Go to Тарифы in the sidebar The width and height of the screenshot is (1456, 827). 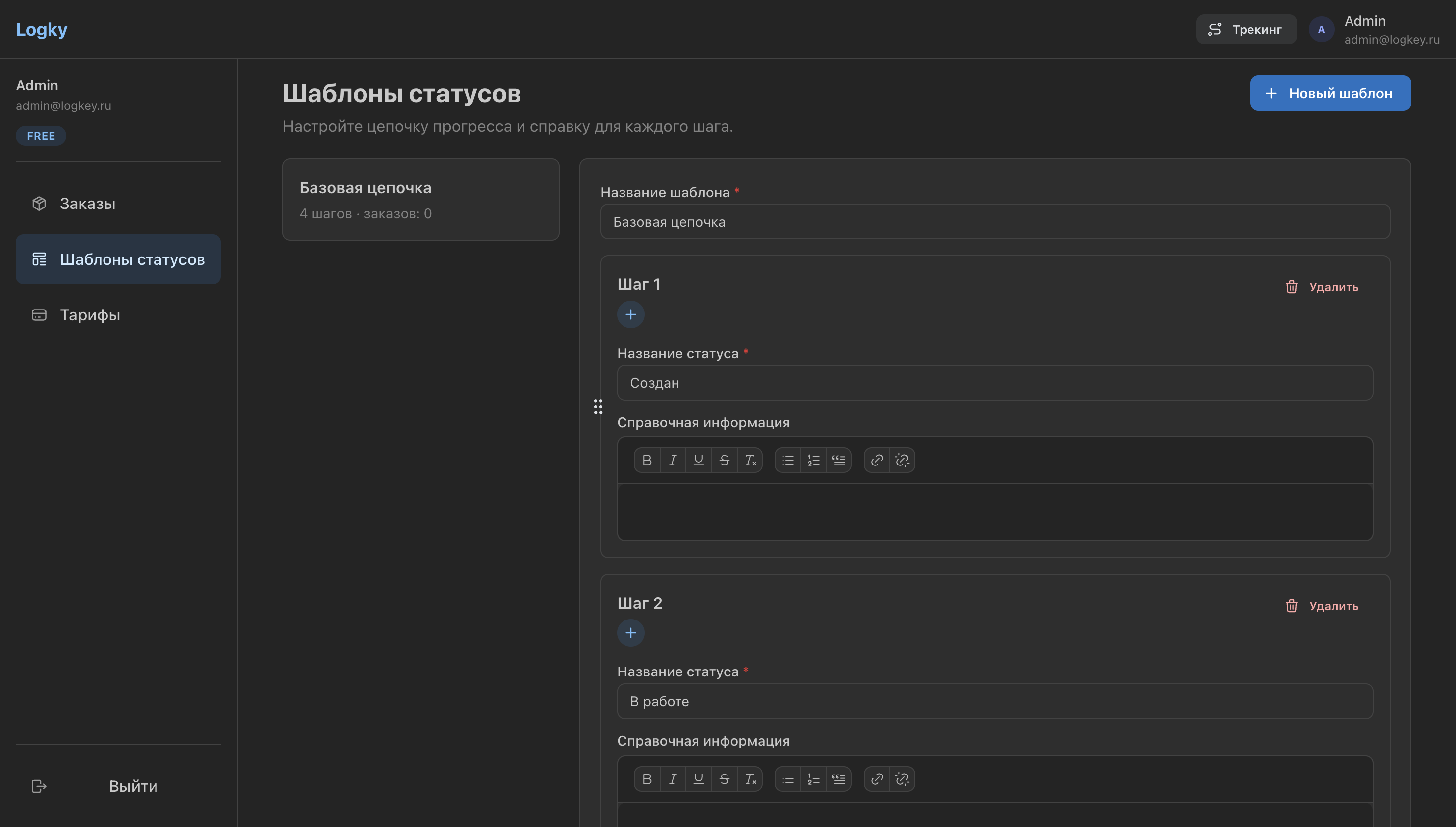(x=118, y=314)
